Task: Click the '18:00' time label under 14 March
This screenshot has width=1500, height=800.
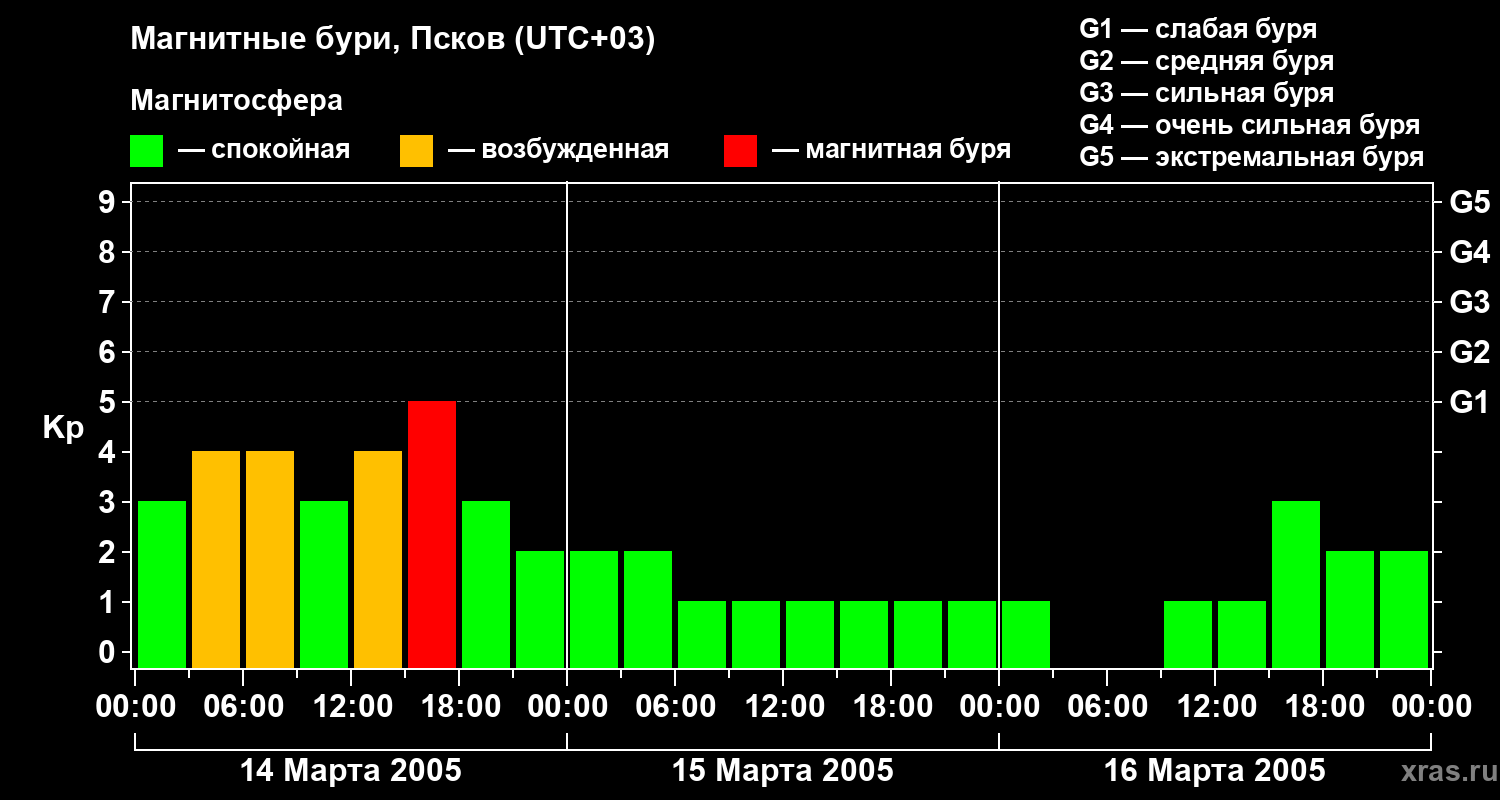Action: tap(459, 707)
